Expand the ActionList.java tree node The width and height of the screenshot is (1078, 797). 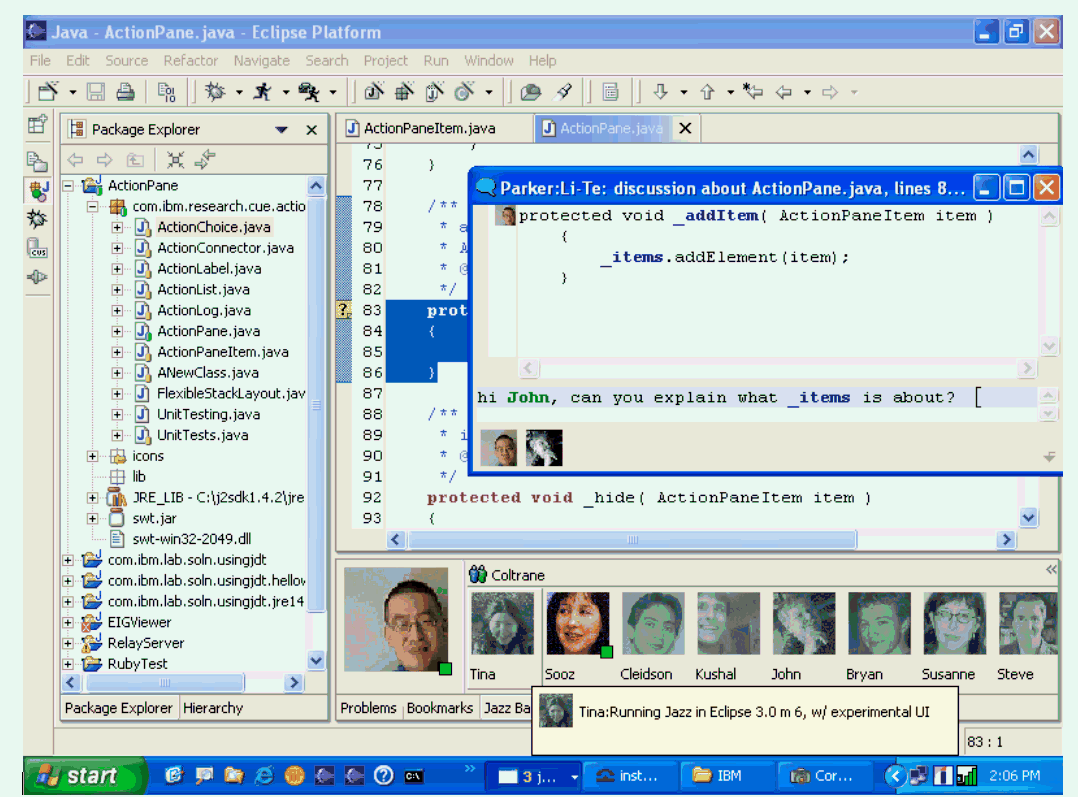pyautogui.click(x=117, y=290)
